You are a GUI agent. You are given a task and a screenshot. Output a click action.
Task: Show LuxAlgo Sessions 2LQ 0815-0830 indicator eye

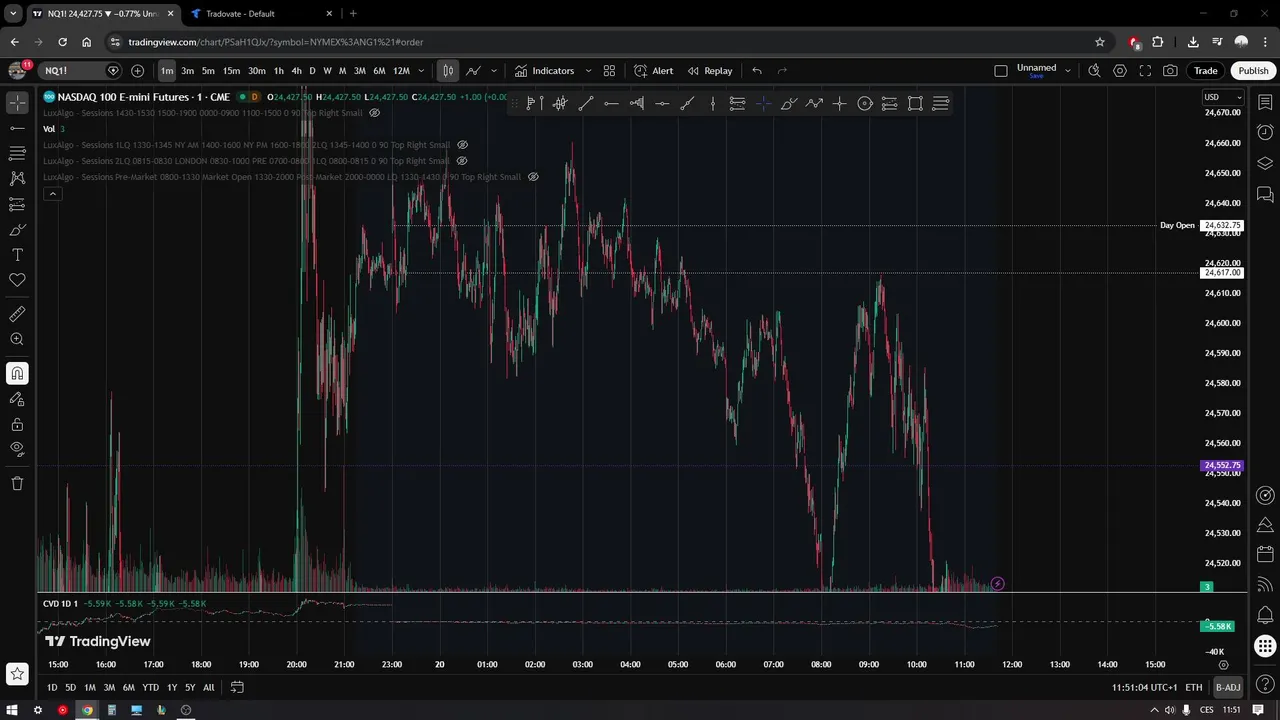pyautogui.click(x=462, y=161)
